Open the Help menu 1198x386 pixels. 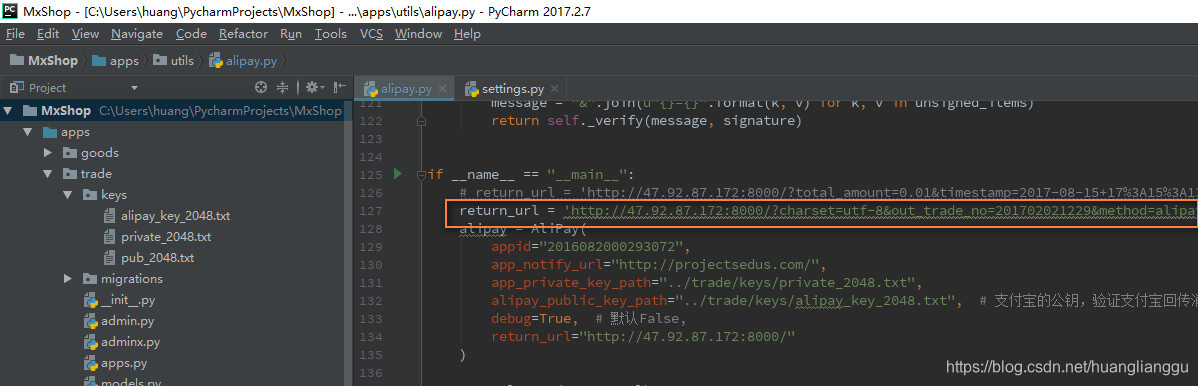coord(467,34)
